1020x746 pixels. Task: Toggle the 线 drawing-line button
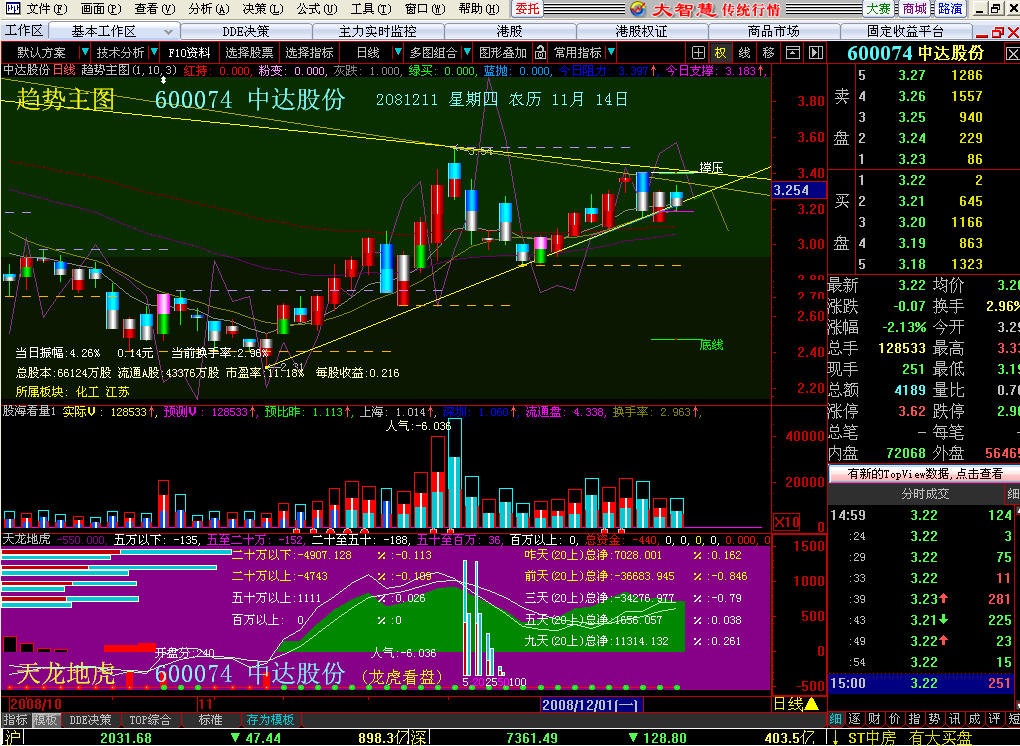coord(744,53)
